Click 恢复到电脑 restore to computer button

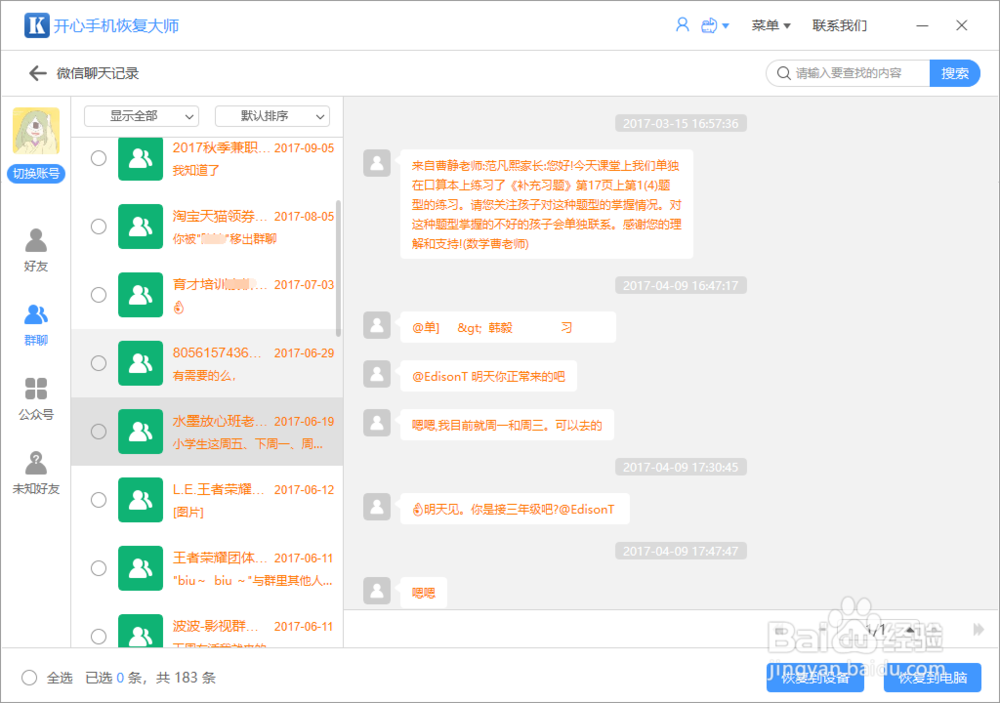pos(932,677)
